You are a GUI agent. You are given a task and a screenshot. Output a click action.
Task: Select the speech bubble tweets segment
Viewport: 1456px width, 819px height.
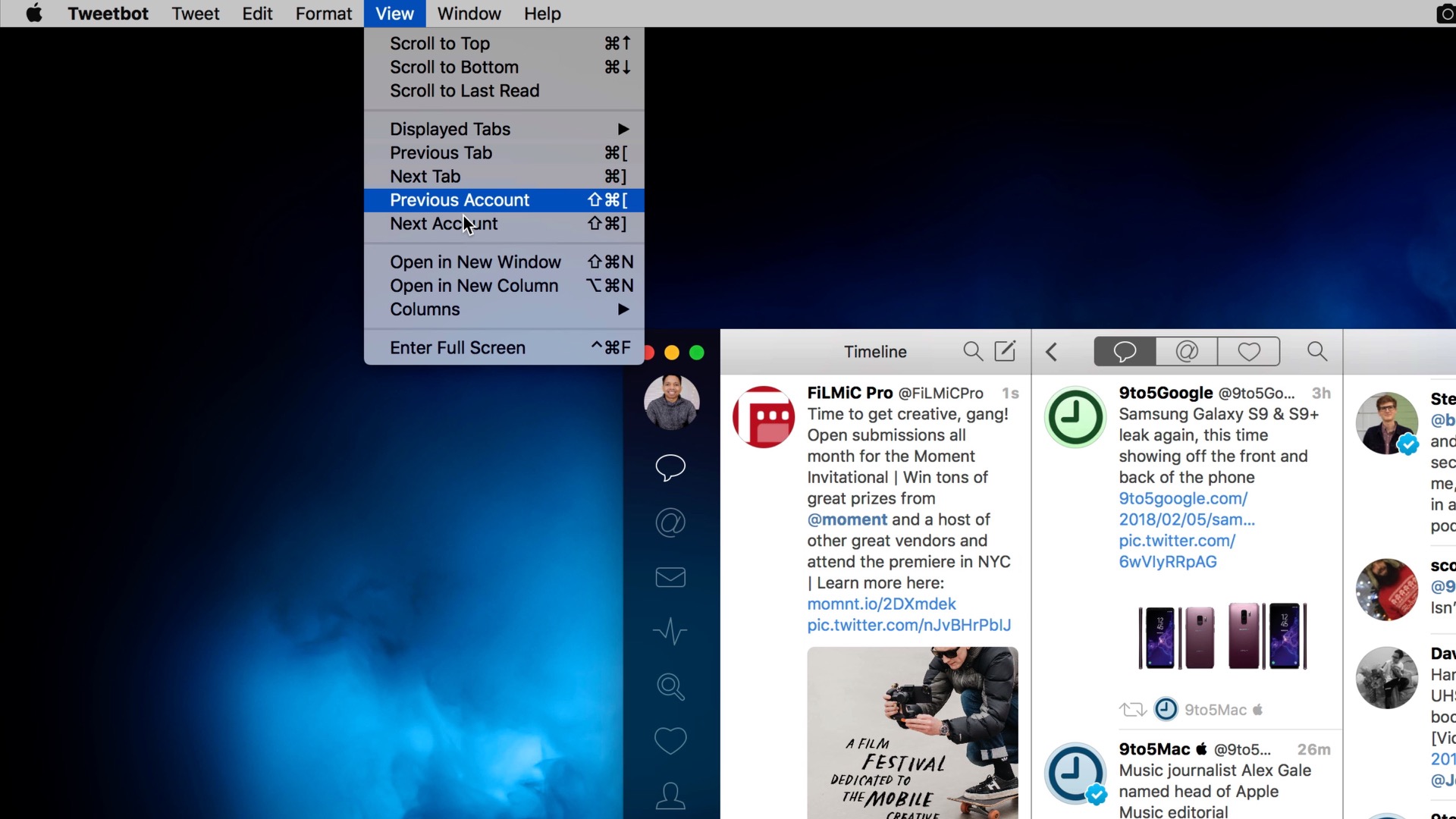pyautogui.click(x=1125, y=352)
